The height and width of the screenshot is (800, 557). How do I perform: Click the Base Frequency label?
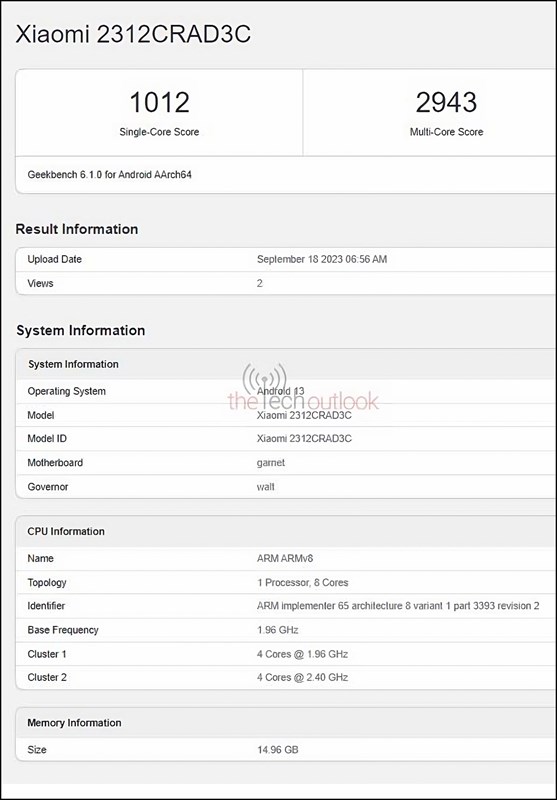[63, 630]
